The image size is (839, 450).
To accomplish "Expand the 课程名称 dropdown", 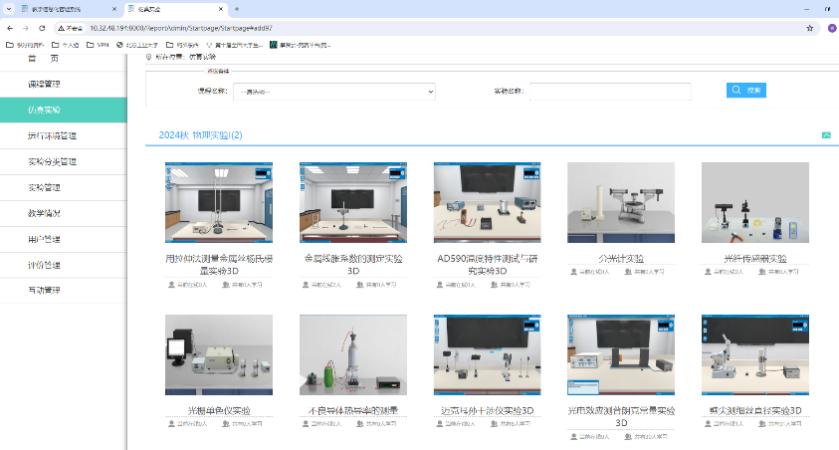I will (334, 91).
